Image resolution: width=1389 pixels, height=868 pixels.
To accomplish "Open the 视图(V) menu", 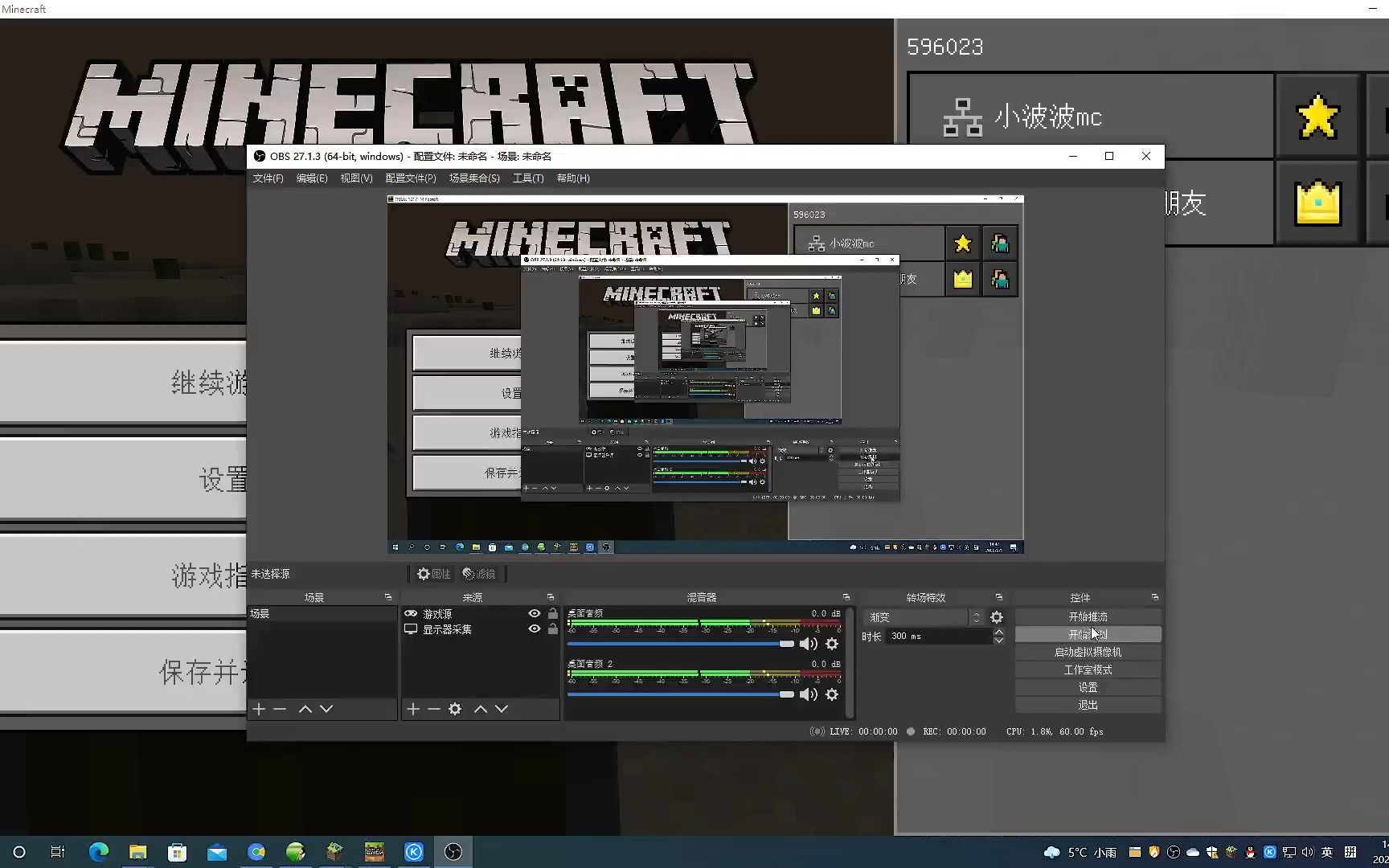I will [x=356, y=178].
